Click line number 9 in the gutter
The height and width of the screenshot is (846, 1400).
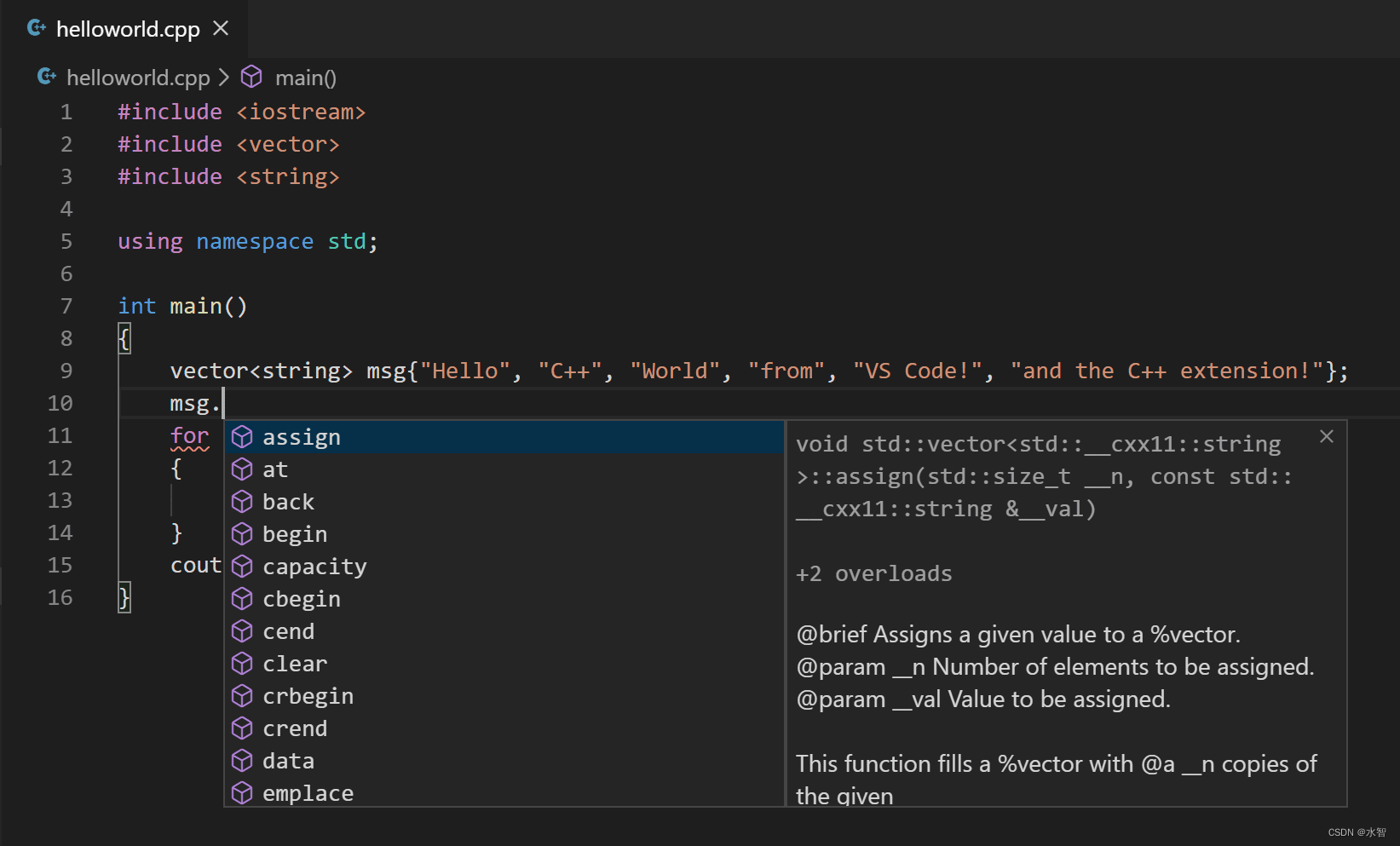(66, 371)
